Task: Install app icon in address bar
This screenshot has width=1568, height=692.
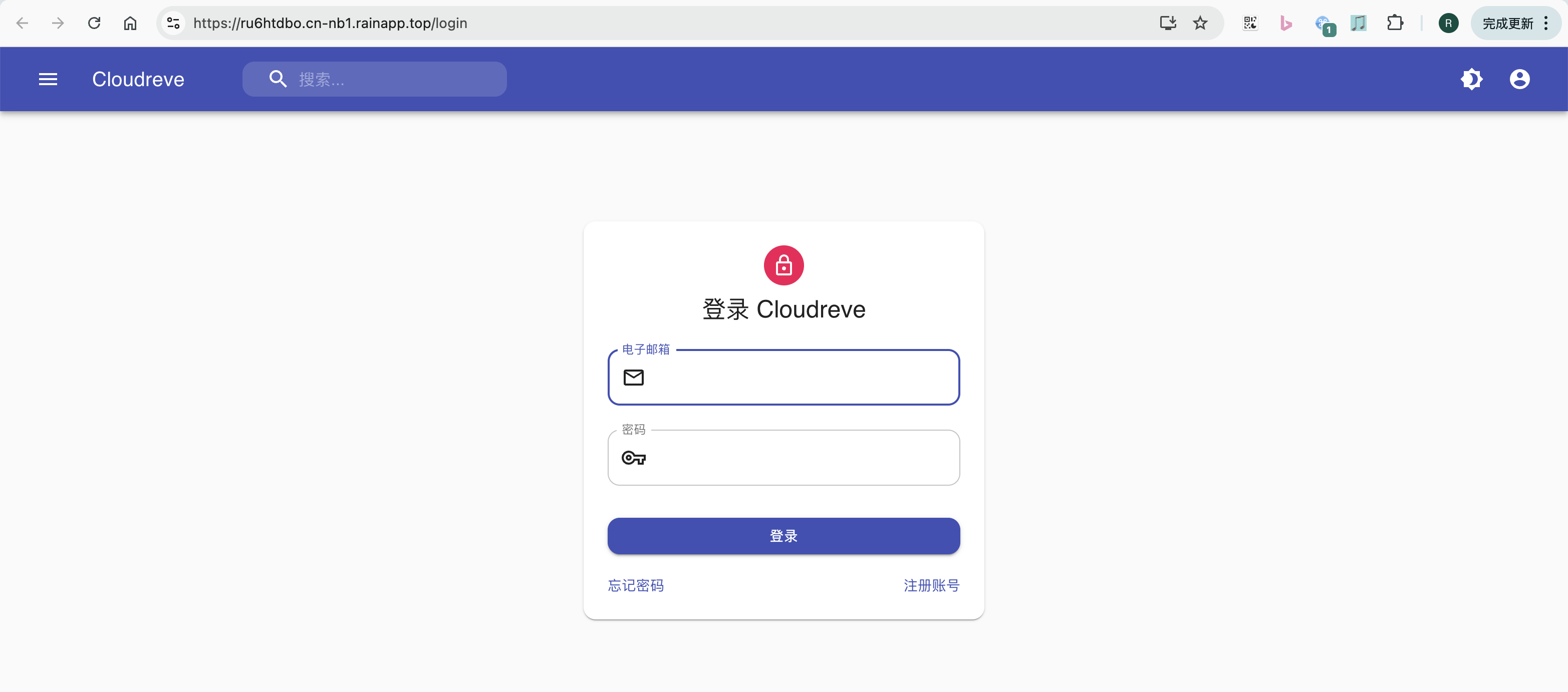Action: coord(1167,23)
